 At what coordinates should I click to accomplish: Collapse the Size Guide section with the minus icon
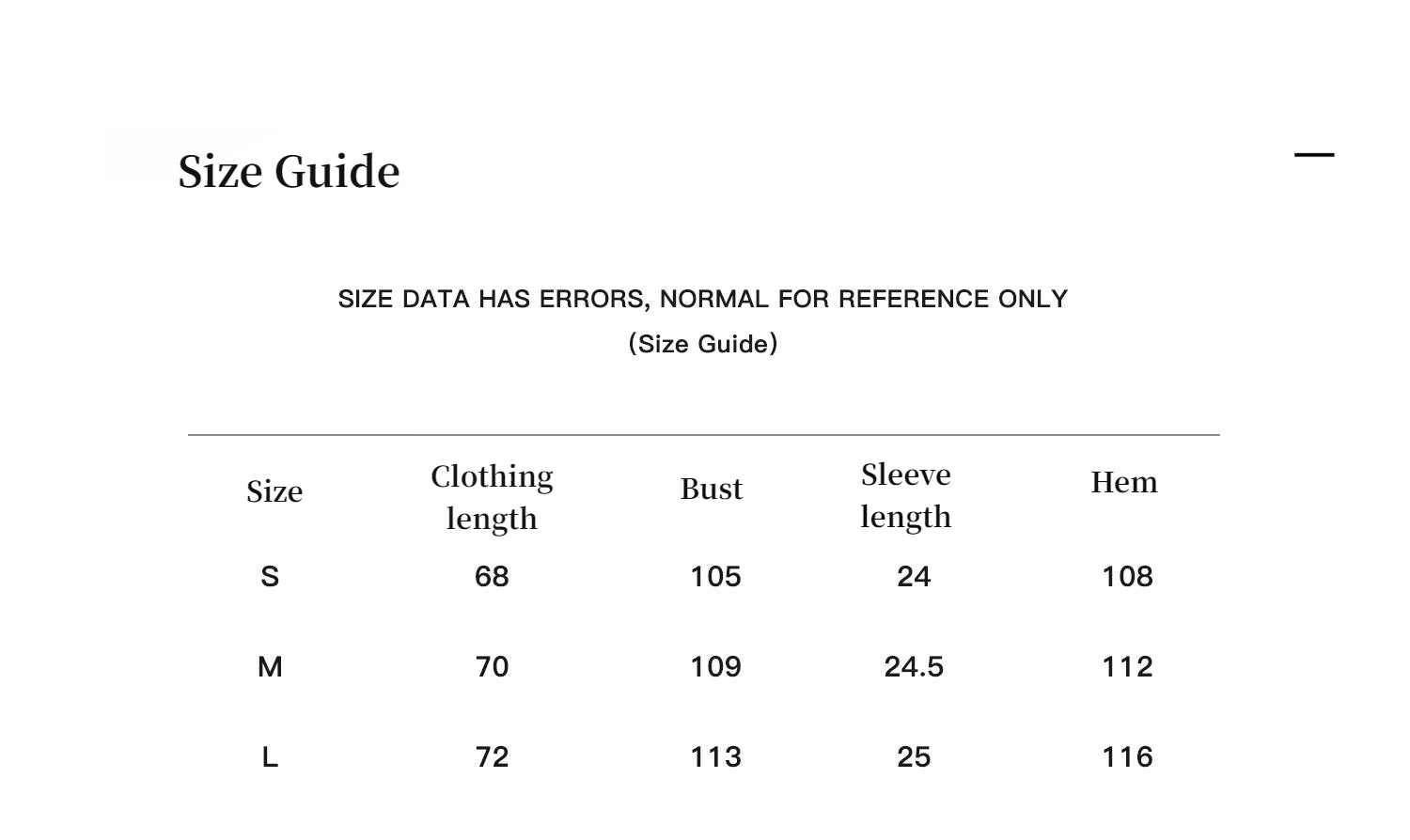(x=1314, y=155)
